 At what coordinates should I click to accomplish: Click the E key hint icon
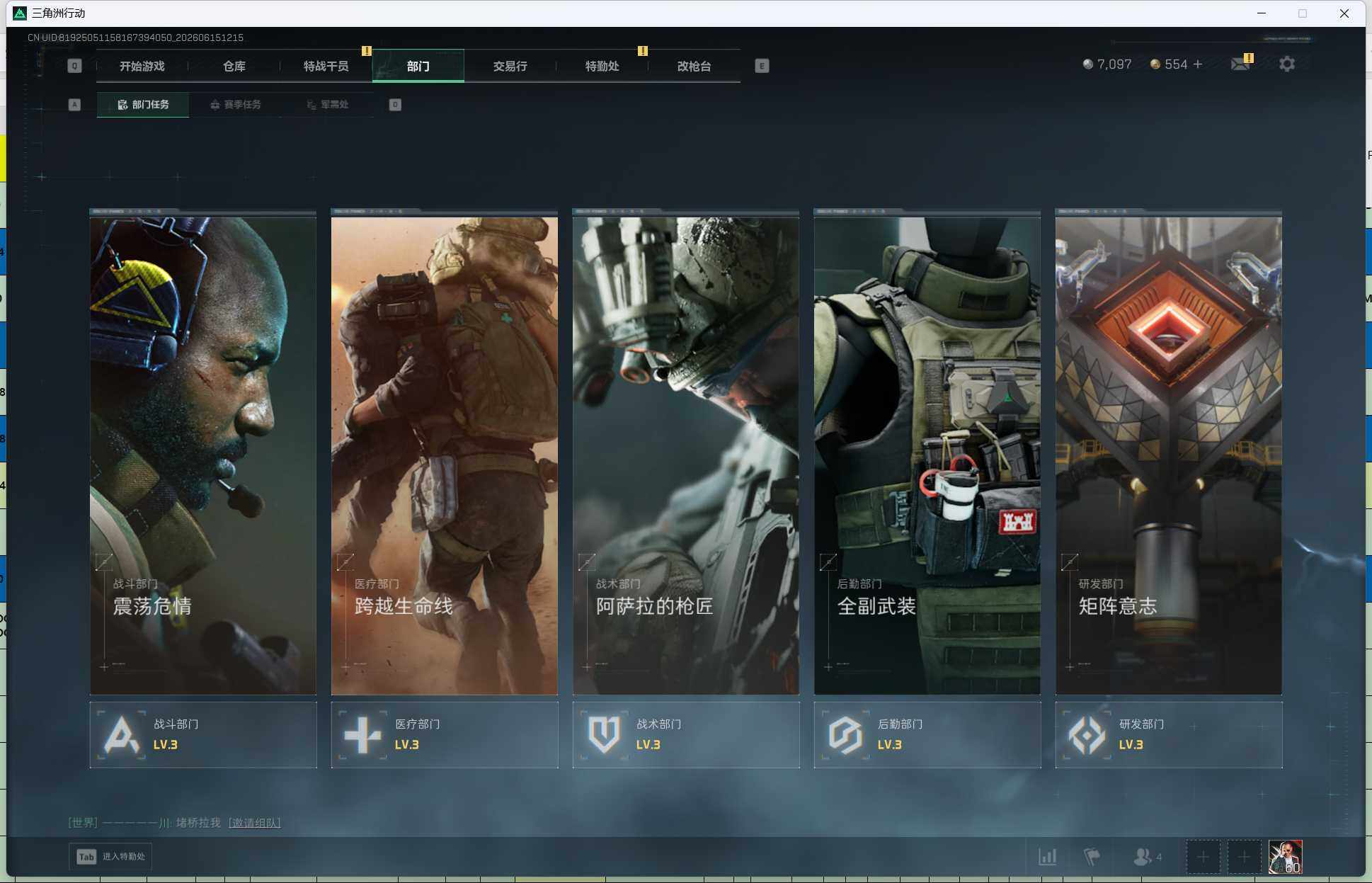(762, 66)
